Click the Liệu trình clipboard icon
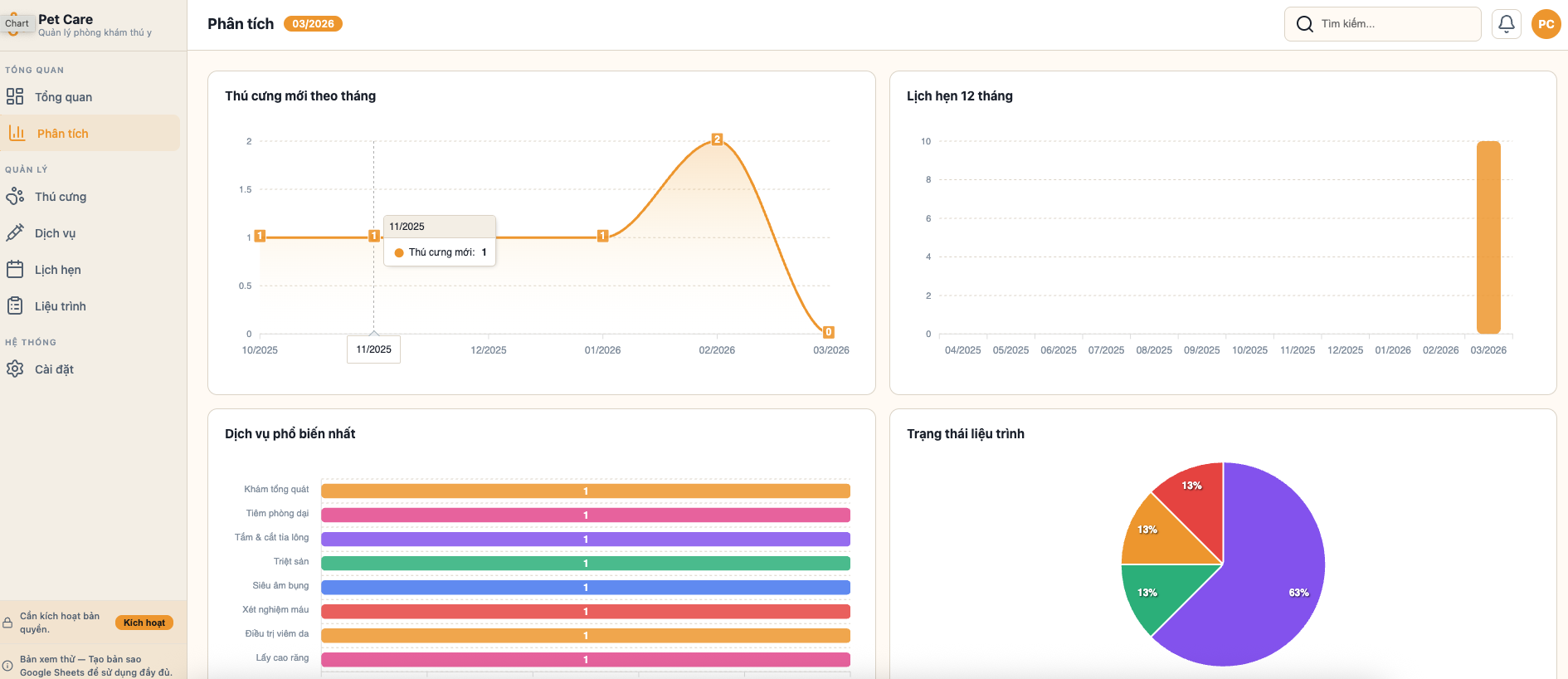Viewport: 1568px width, 679px height. 15,306
